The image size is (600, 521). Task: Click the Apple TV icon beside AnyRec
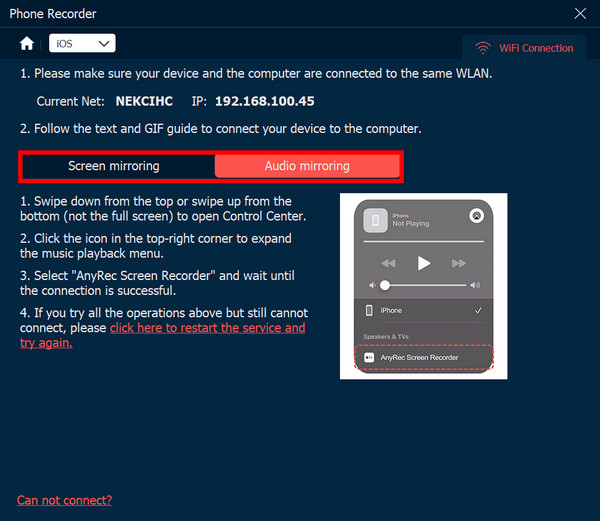tap(369, 356)
